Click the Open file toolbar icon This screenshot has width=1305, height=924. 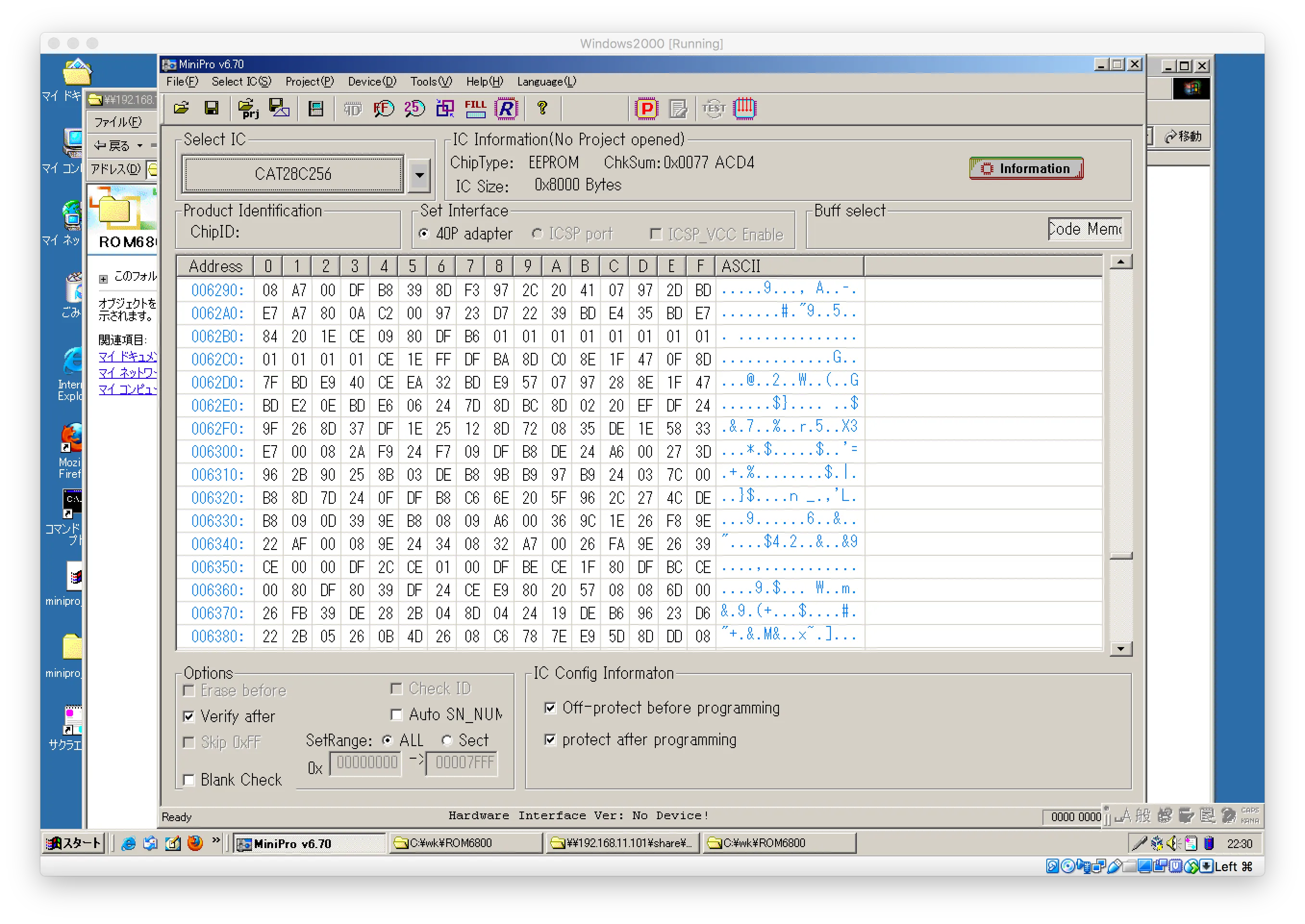pos(182,108)
